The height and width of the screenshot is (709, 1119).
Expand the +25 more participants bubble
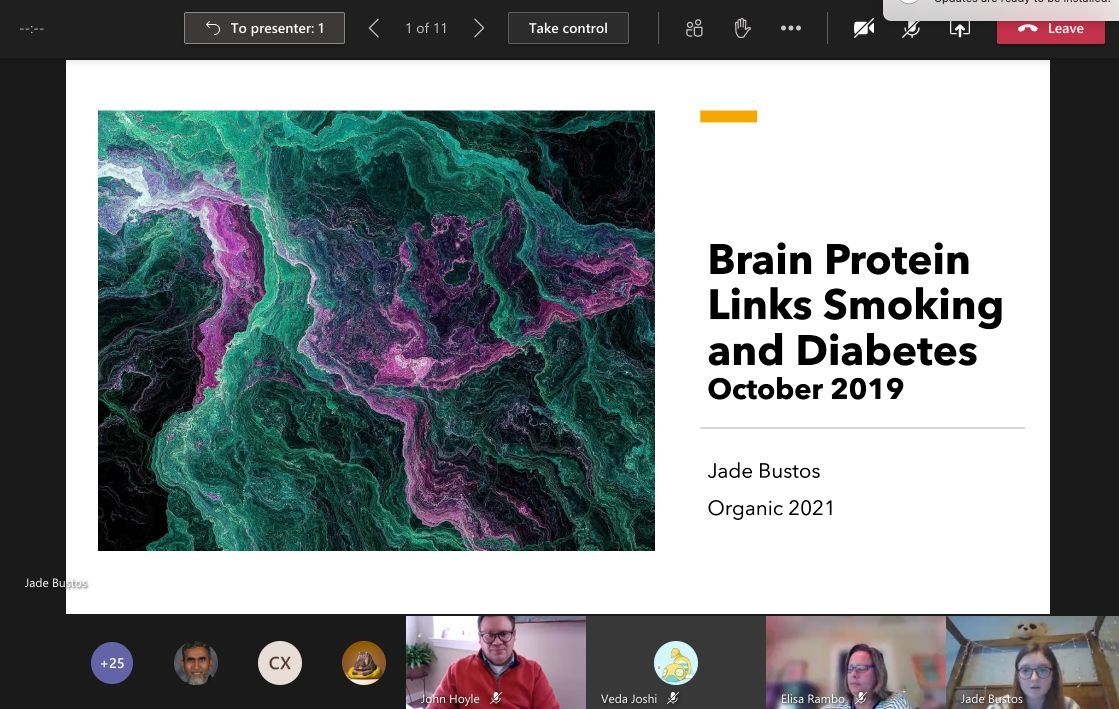112,663
